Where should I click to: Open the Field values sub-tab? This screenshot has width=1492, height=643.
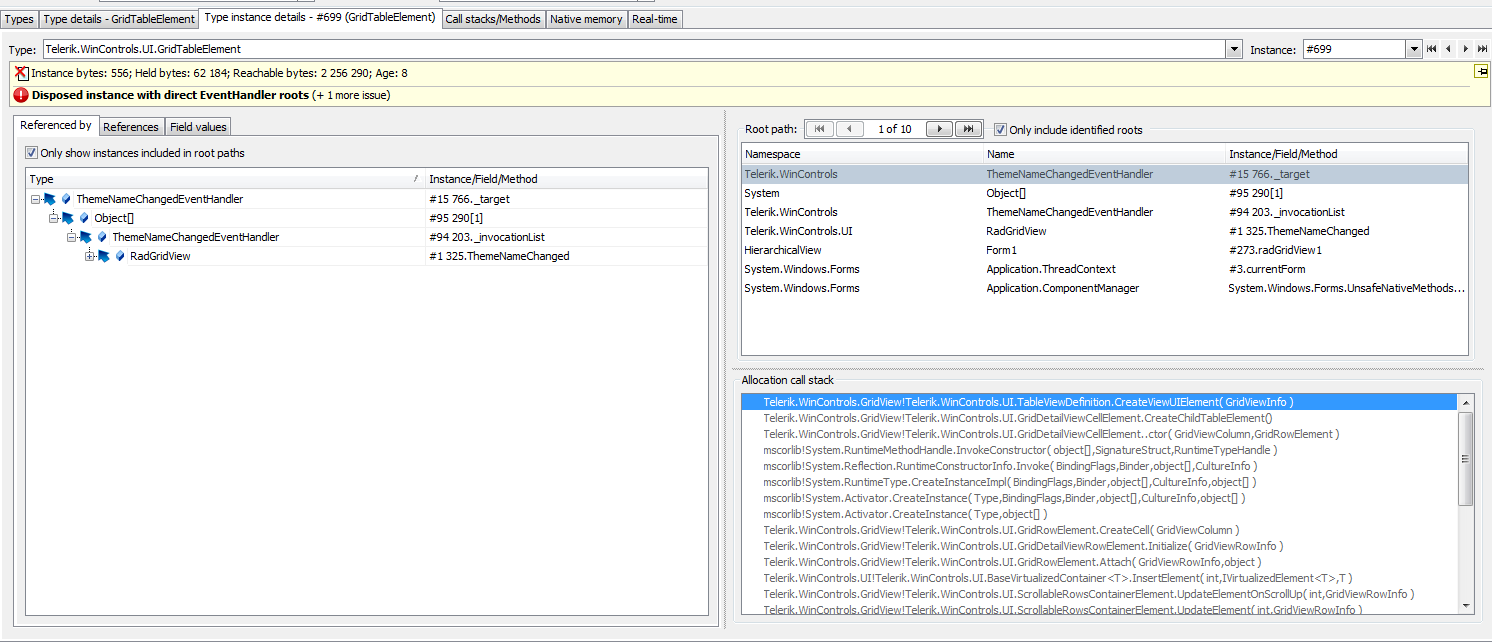pyautogui.click(x=198, y=127)
